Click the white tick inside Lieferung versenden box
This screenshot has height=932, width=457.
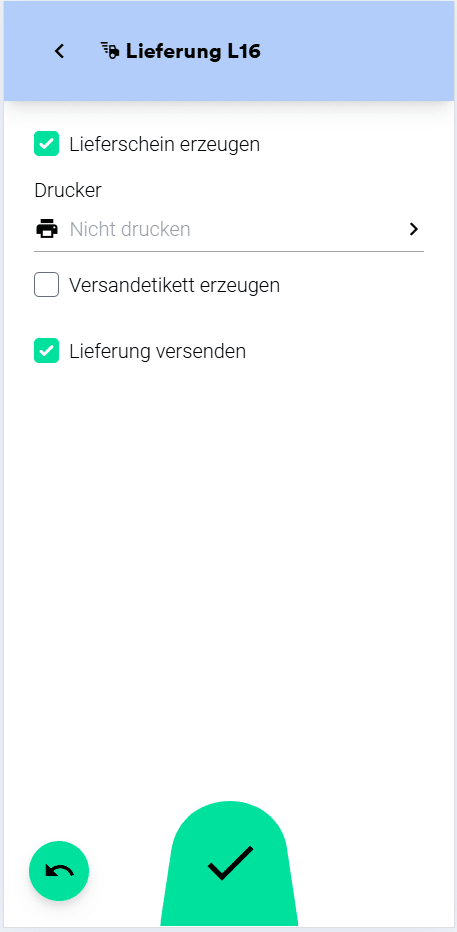[x=46, y=351]
